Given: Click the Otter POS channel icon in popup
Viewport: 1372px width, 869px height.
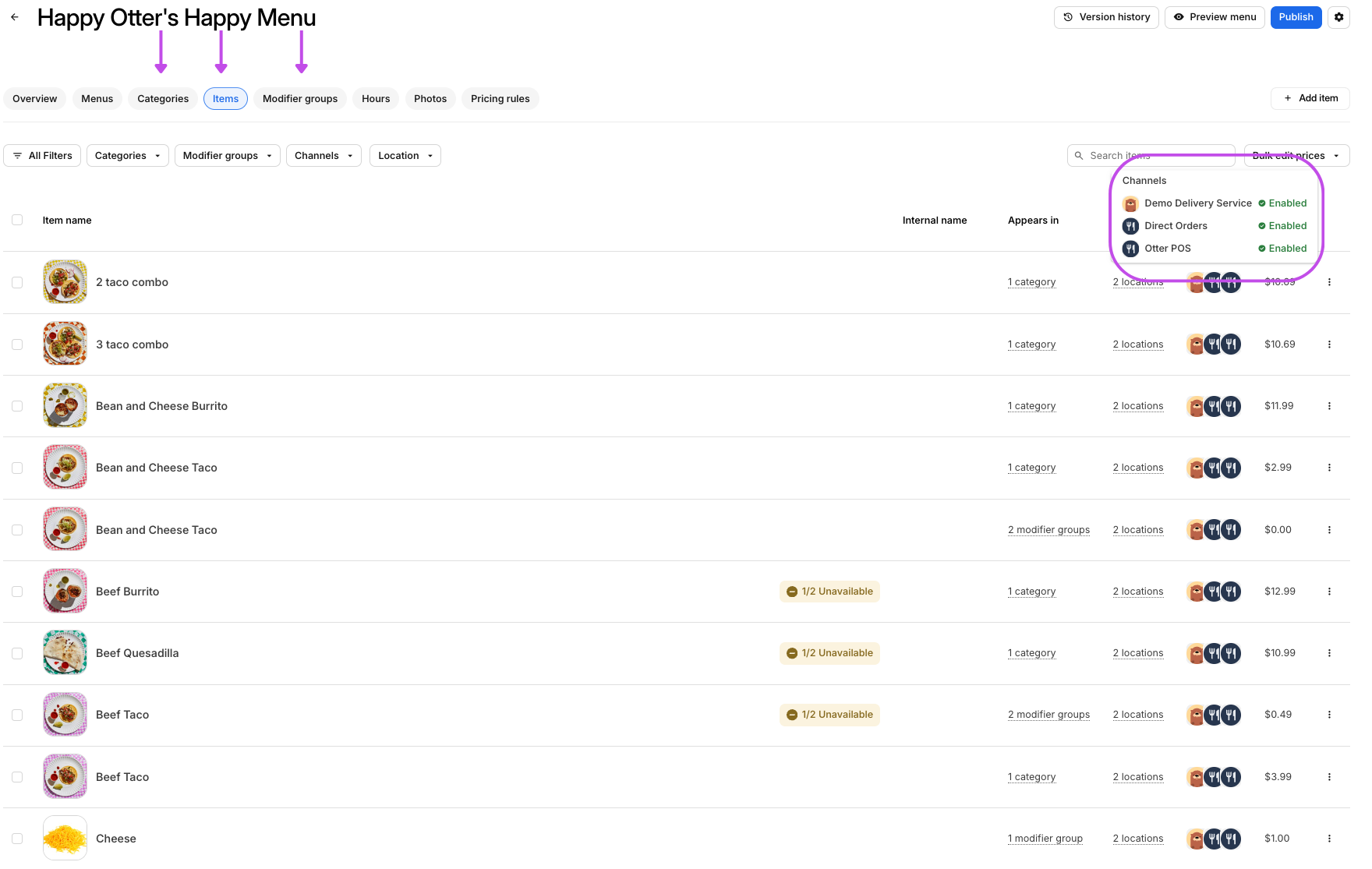Looking at the screenshot, I should tap(1130, 249).
